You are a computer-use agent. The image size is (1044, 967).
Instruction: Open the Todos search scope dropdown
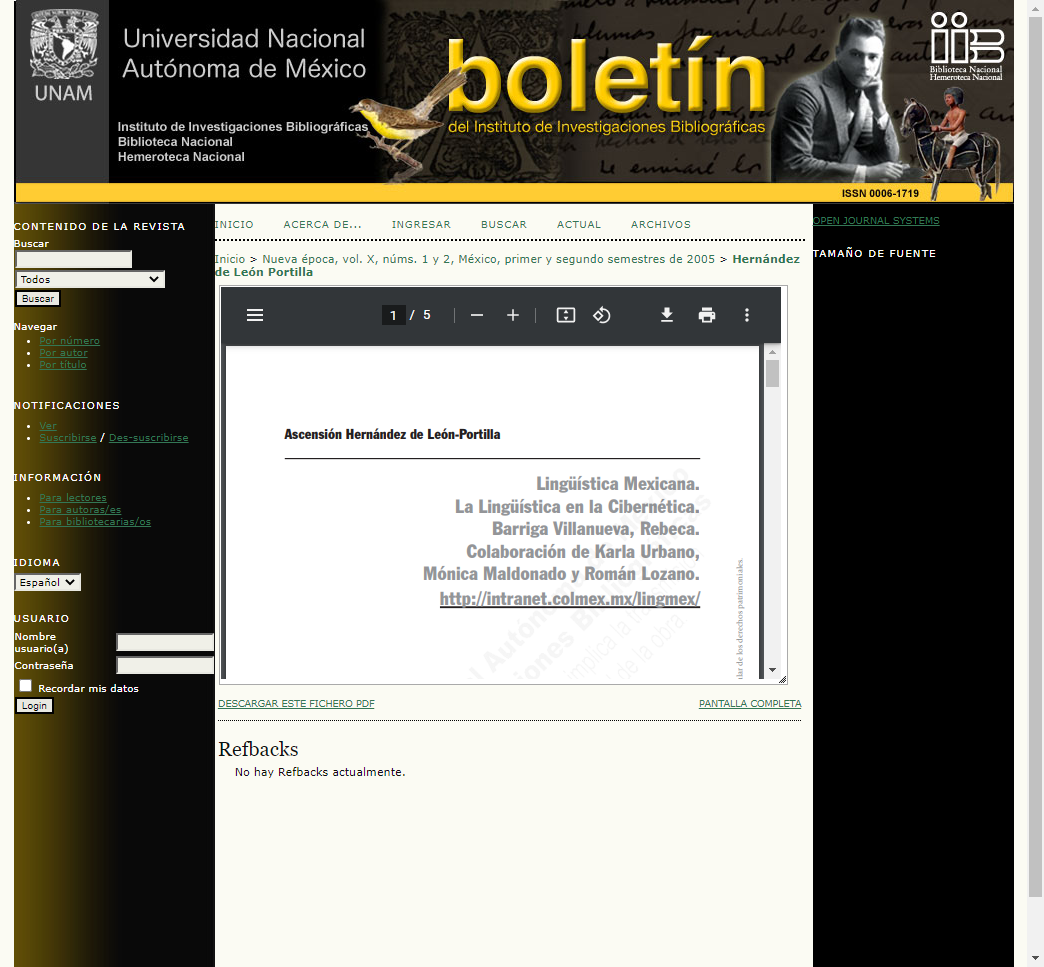pyautogui.click(x=90, y=279)
